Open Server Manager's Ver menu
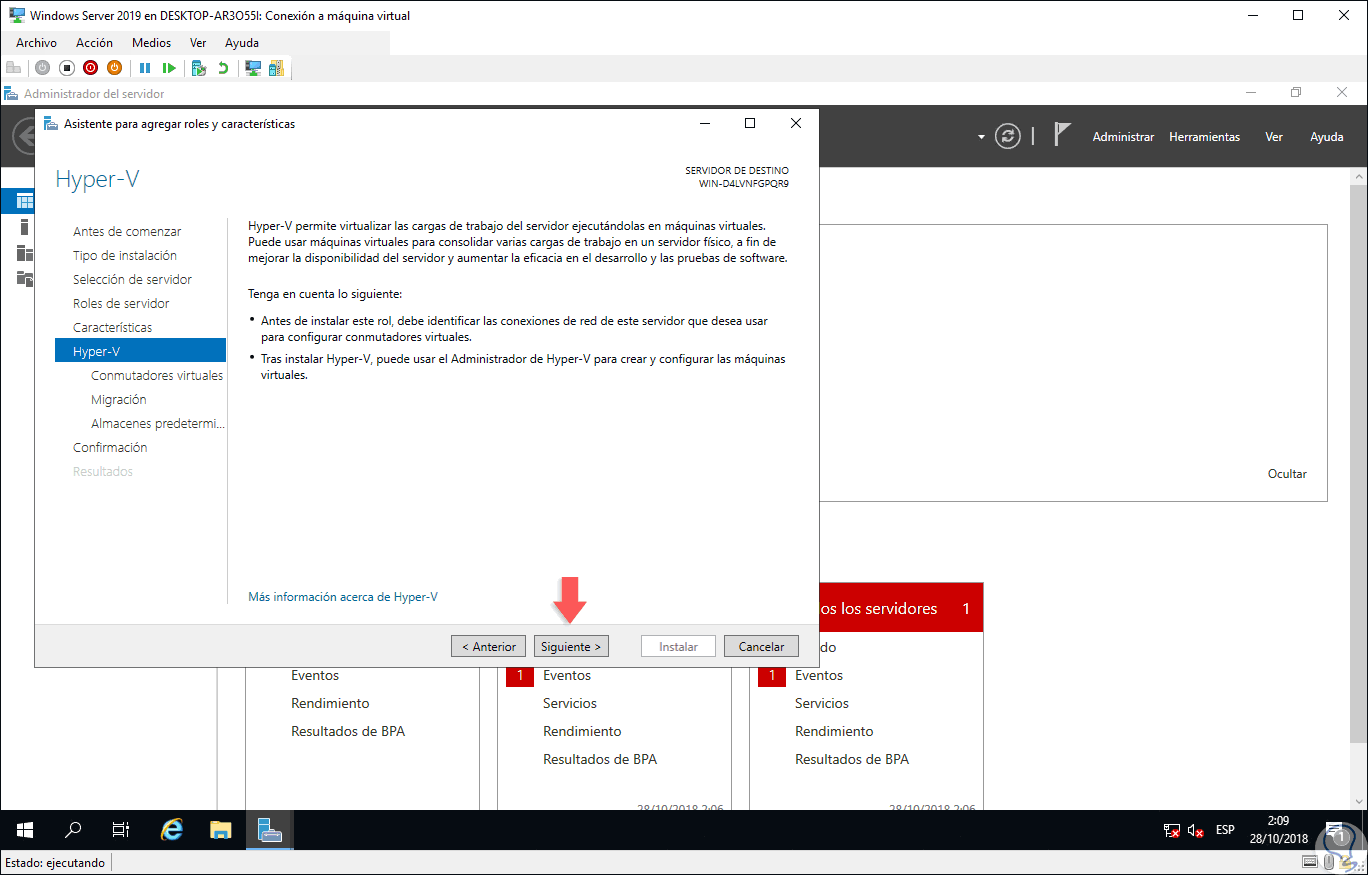 (x=1274, y=137)
